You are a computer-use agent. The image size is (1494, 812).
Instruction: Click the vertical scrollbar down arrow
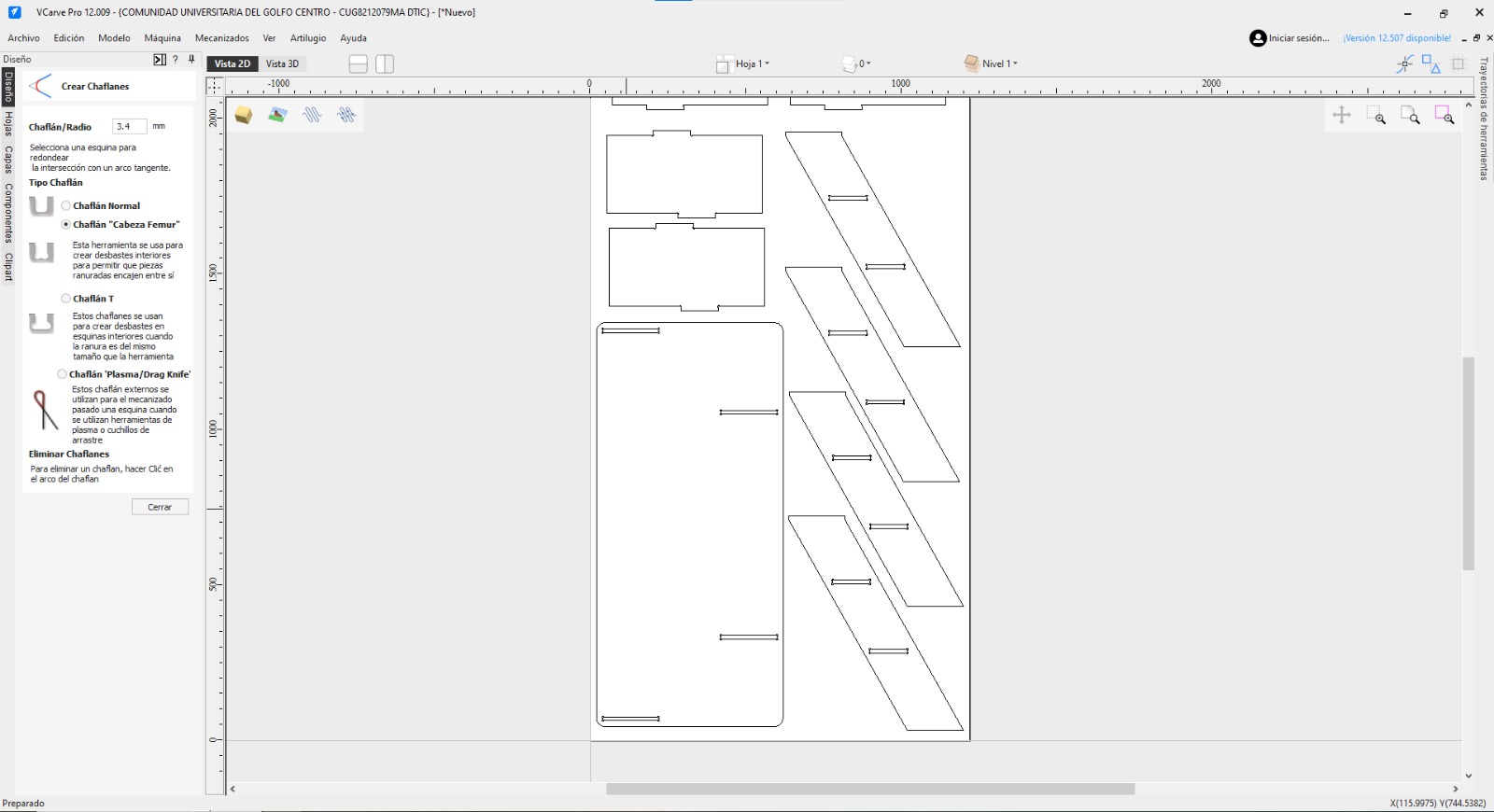coord(1469,777)
